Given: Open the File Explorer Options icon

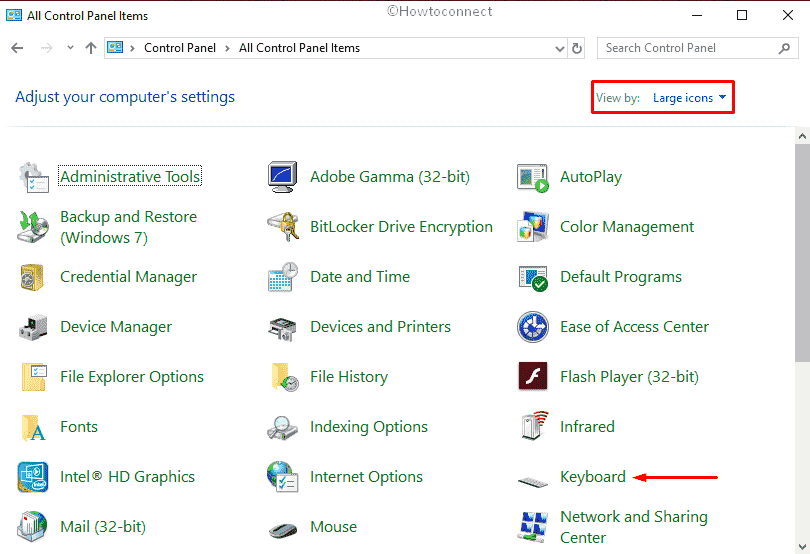Looking at the screenshot, I should click(35, 377).
